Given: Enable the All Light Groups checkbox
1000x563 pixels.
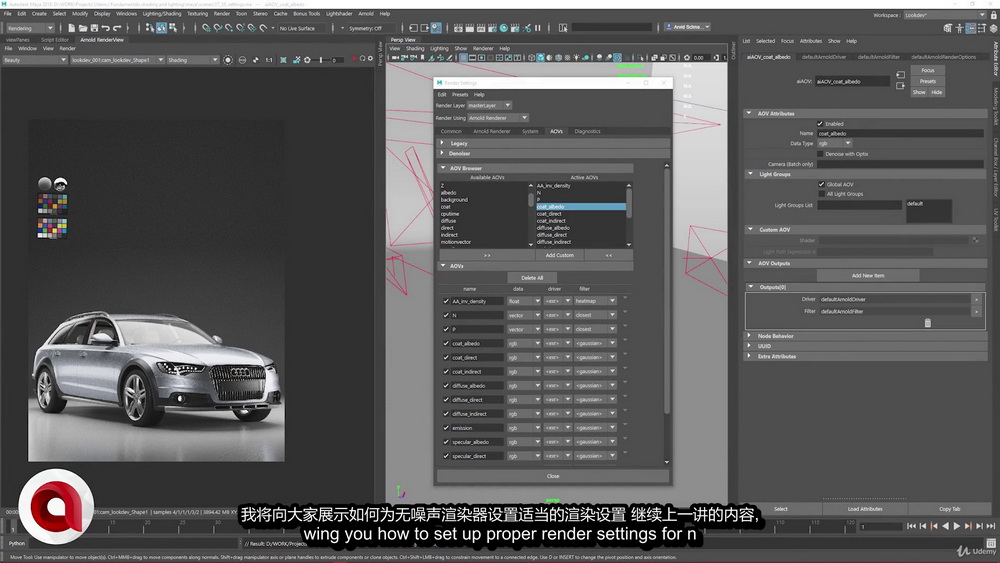Looking at the screenshot, I should point(821,194).
